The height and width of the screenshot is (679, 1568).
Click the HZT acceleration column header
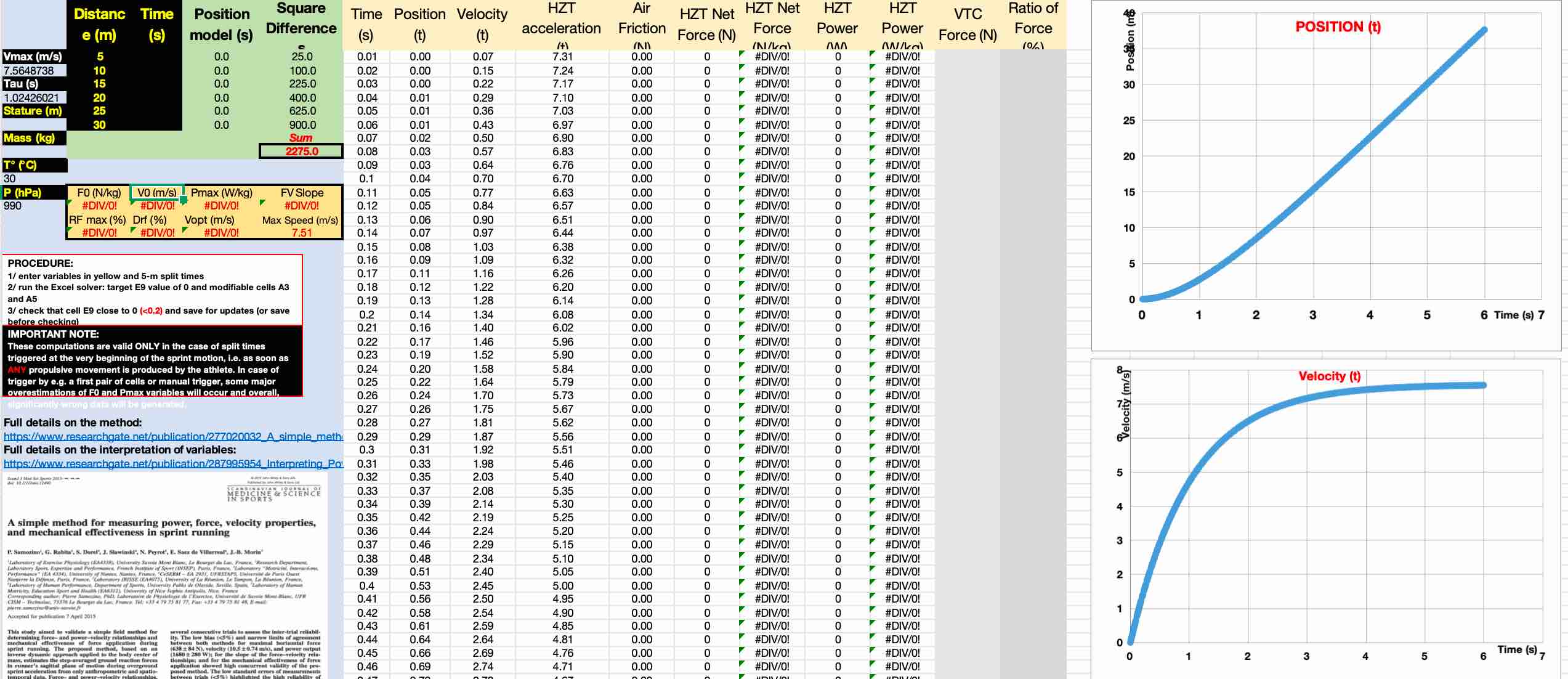[x=561, y=25]
